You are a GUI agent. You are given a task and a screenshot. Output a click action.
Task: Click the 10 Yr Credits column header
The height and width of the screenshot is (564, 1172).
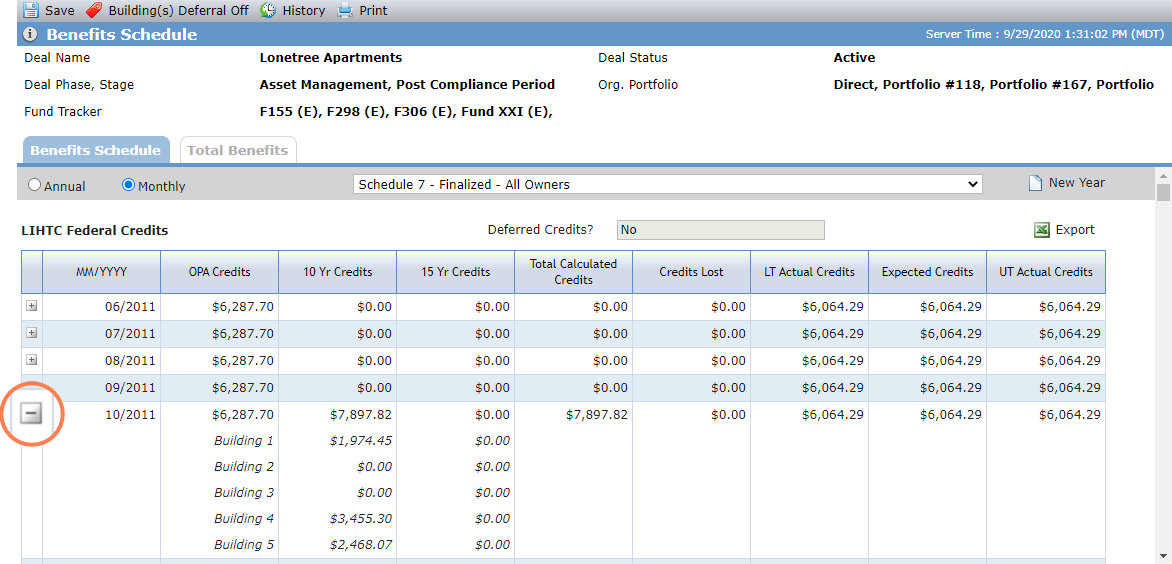[x=338, y=272]
